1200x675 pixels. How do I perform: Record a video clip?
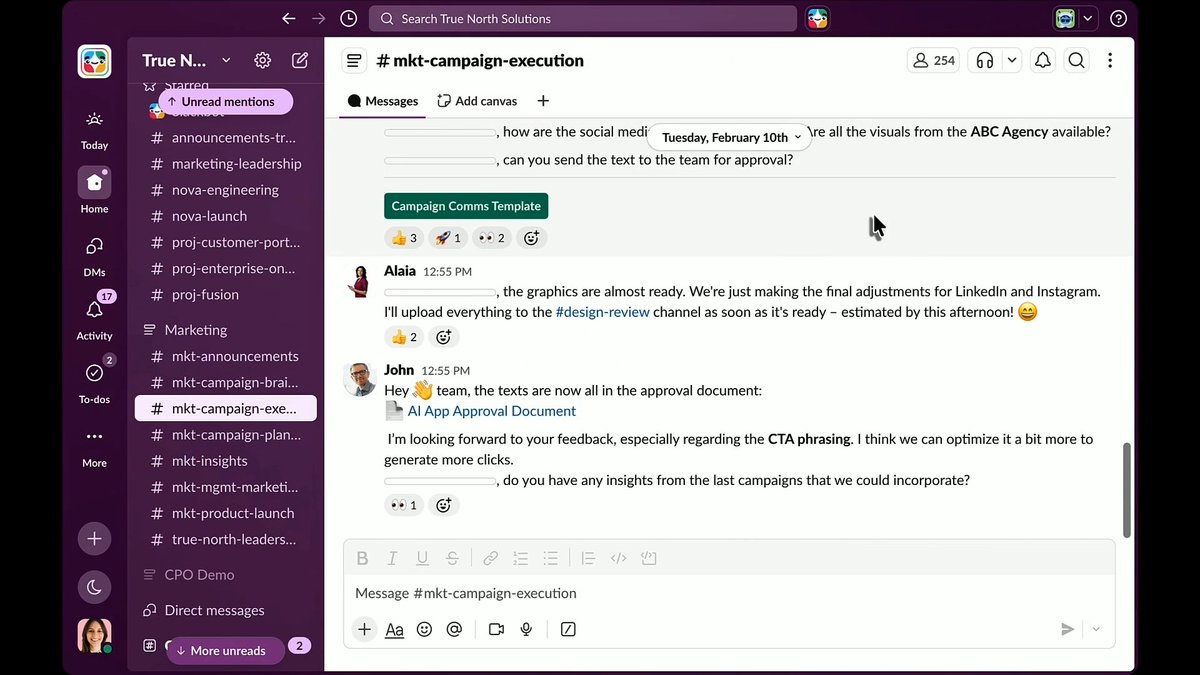point(496,629)
